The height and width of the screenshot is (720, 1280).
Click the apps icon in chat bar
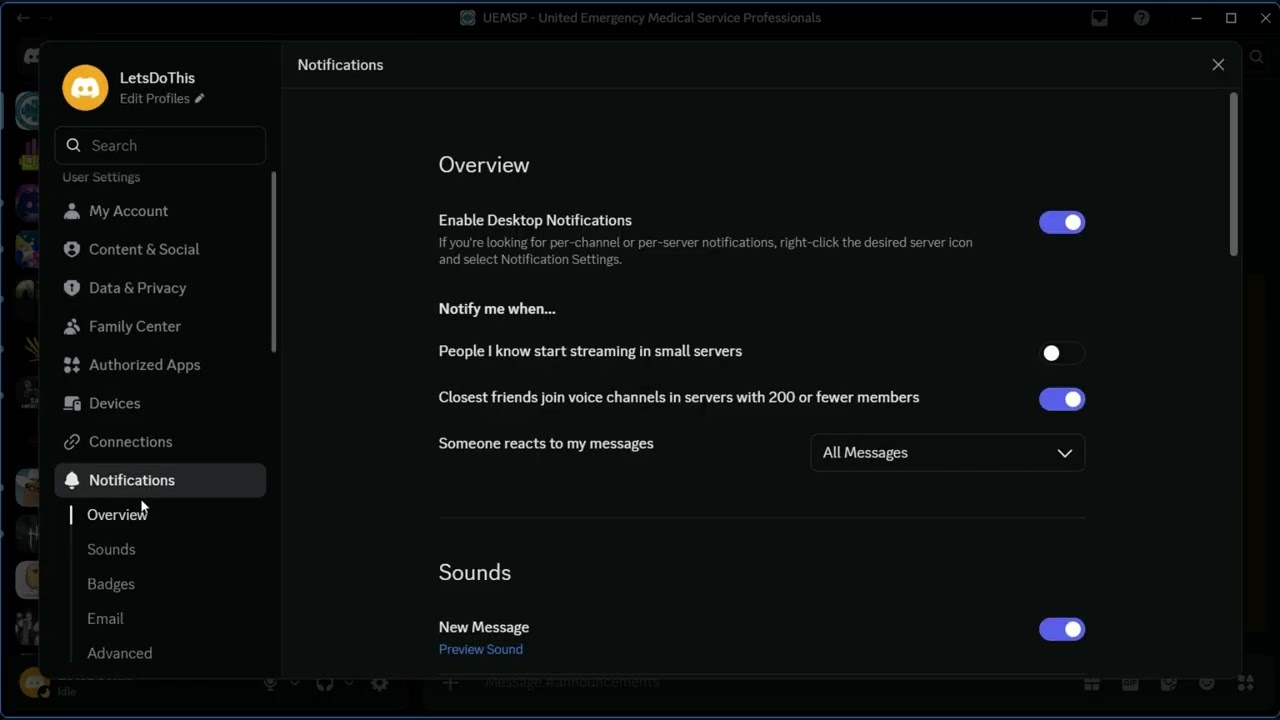coord(1245,683)
